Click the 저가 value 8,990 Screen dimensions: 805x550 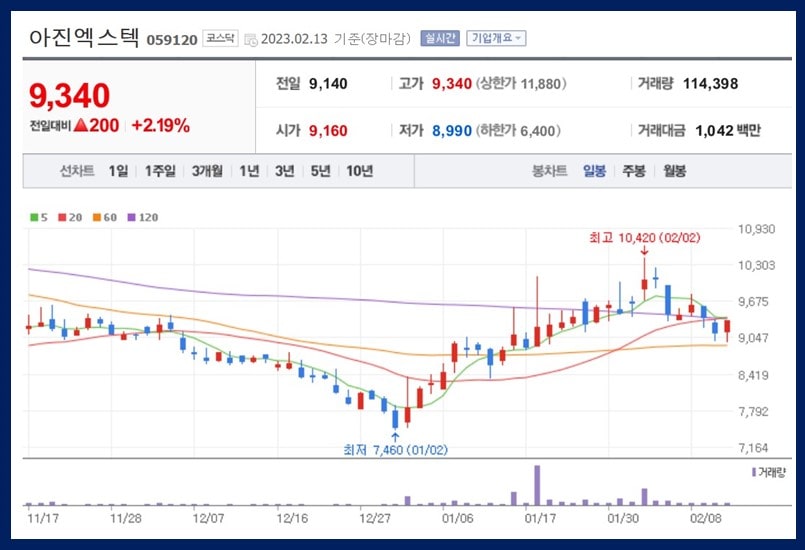[x=452, y=130]
